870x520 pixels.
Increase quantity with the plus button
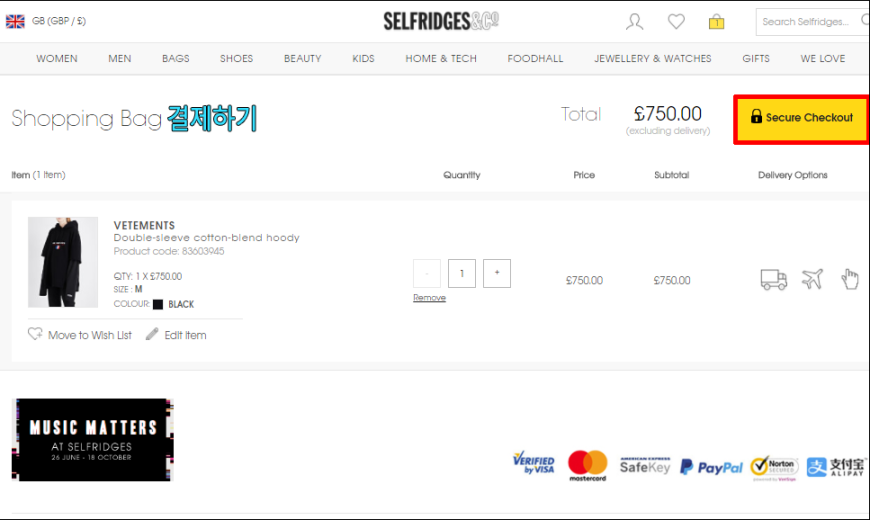pos(497,273)
